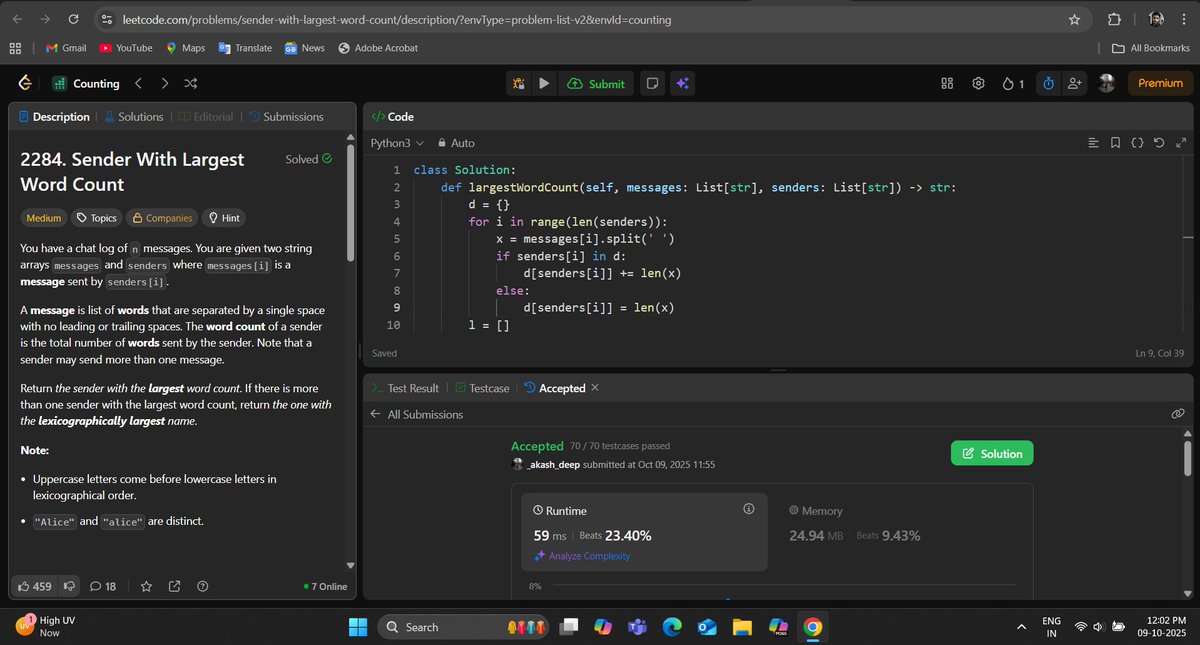Bookmark the code in editor toolbar
Viewport: 1200px width, 645px height.
pyautogui.click(x=1116, y=143)
